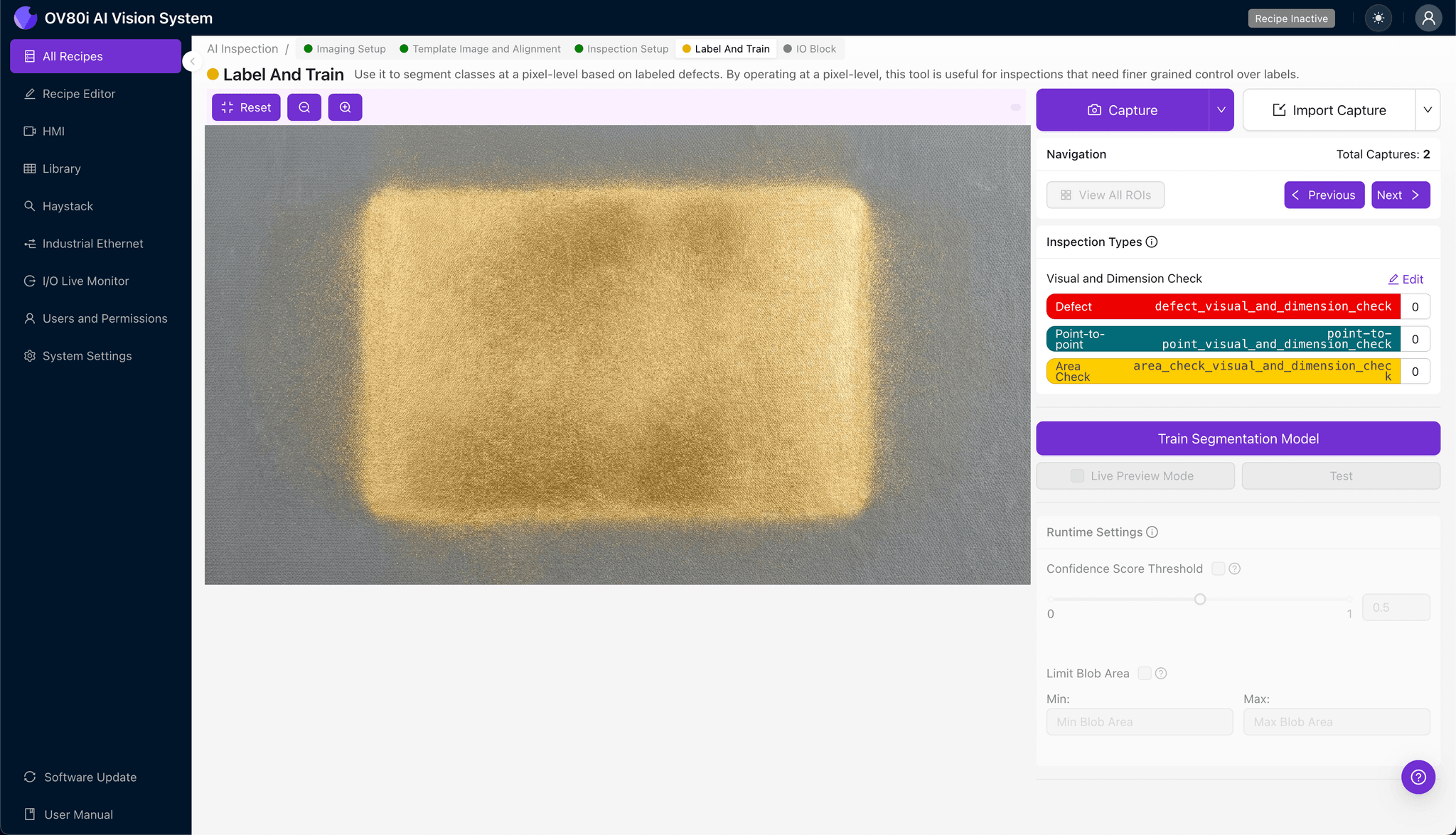The height and width of the screenshot is (835, 1456).
Task: Enable the Confidence Score Threshold checkbox
Action: pyautogui.click(x=1218, y=569)
